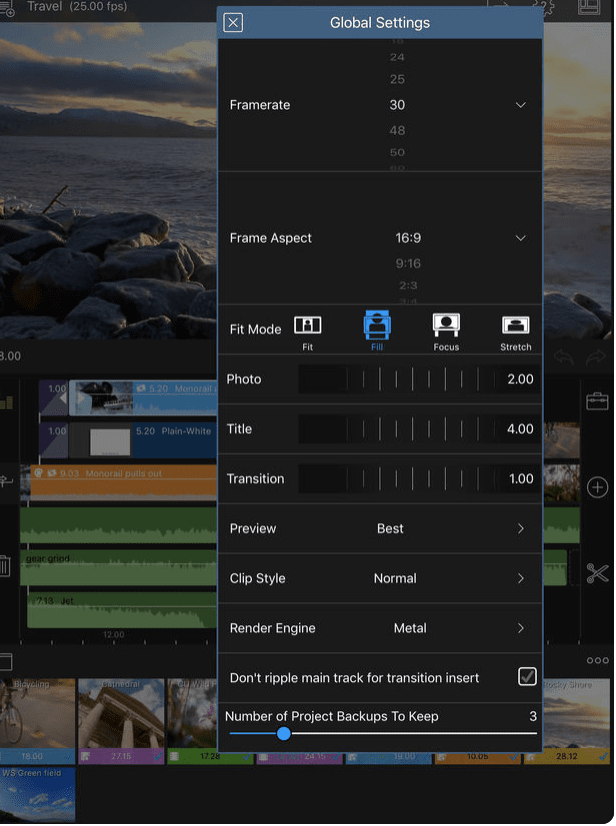The image size is (616, 826).
Task: Choose the Focus fit mode icon
Action: [446, 326]
